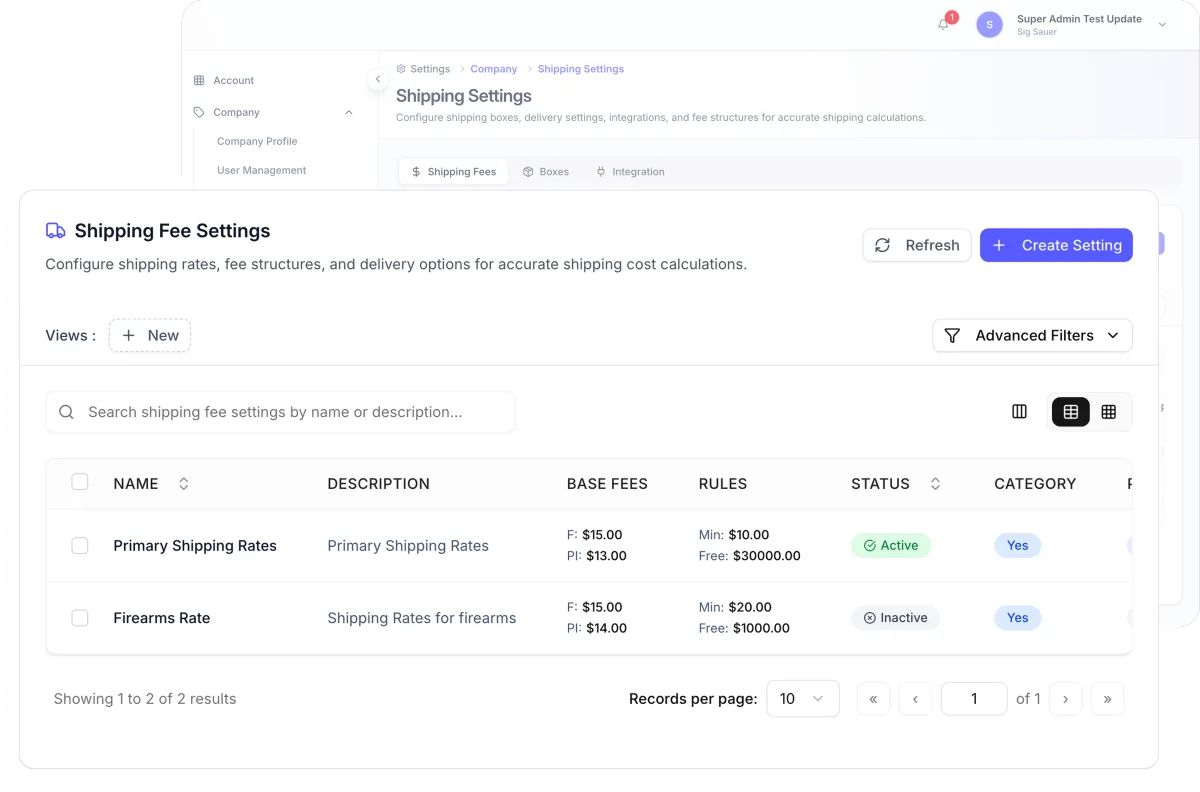The height and width of the screenshot is (792, 1200).
Task: Sort by the NAME column arrows
Action: coord(184,484)
